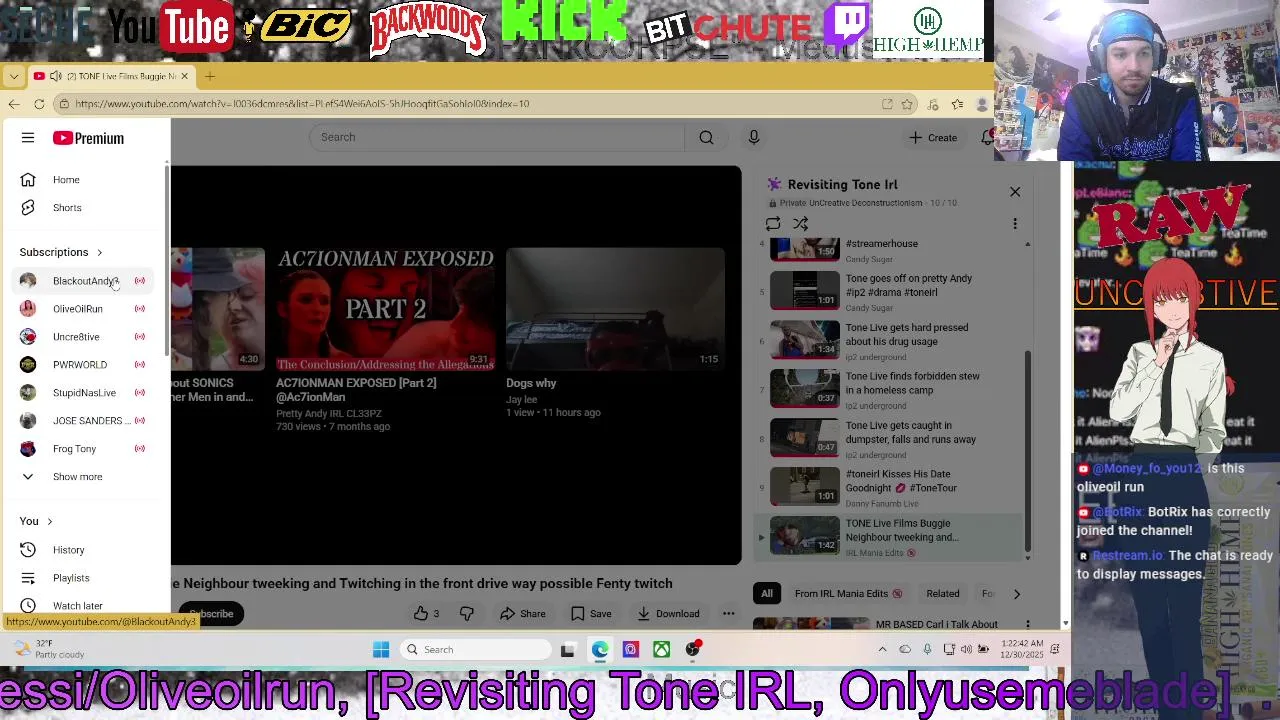The width and height of the screenshot is (1280, 720).
Task: Open the JOSE SANDERS subscription
Action: coord(85,421)
